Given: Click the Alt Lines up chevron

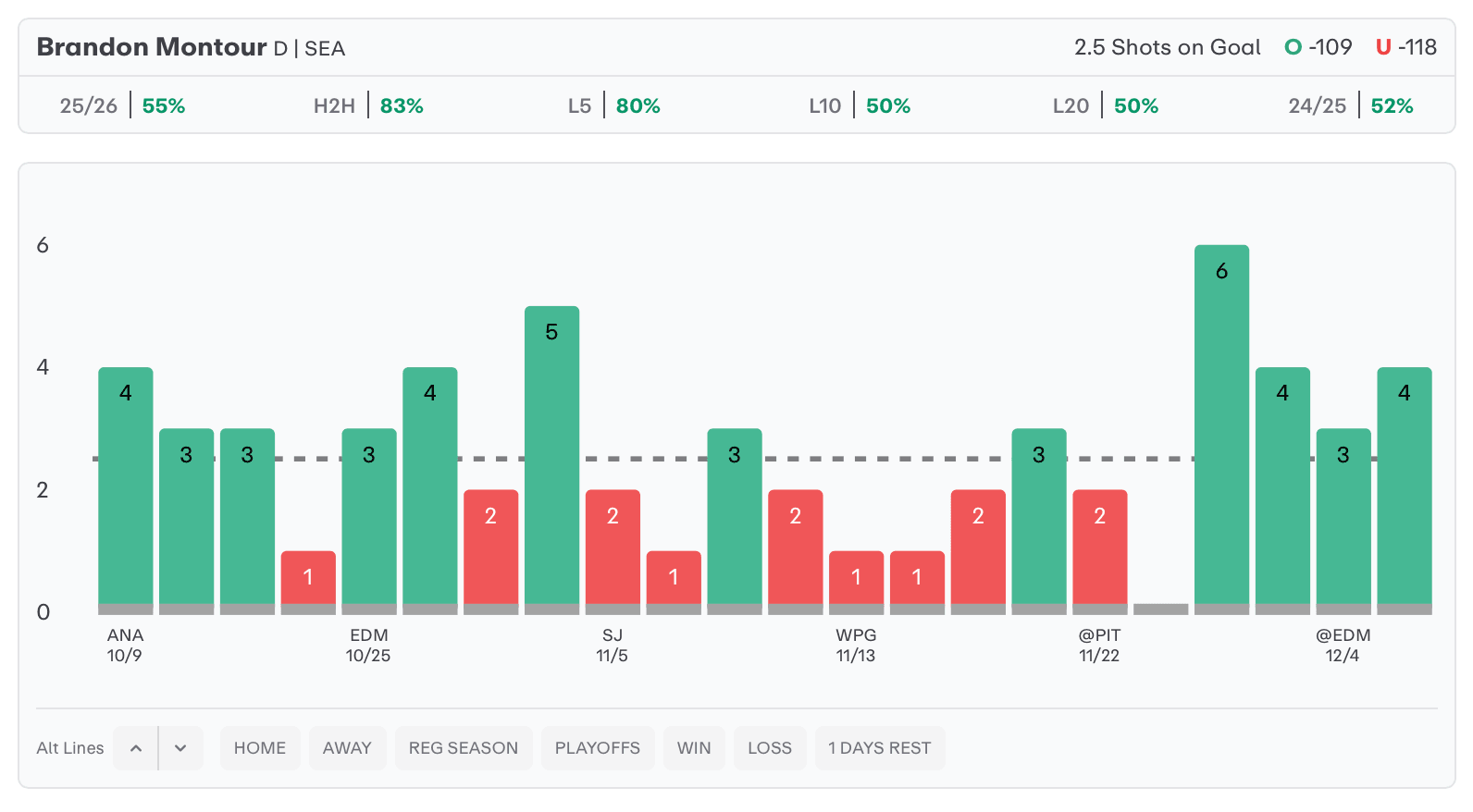Looking at the screenshot, I should pos(136,748).
